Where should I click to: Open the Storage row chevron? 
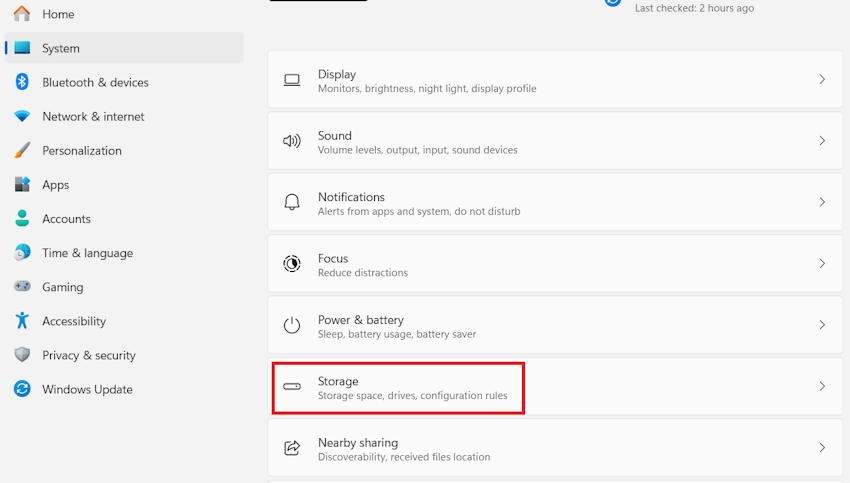click(822, 386)
